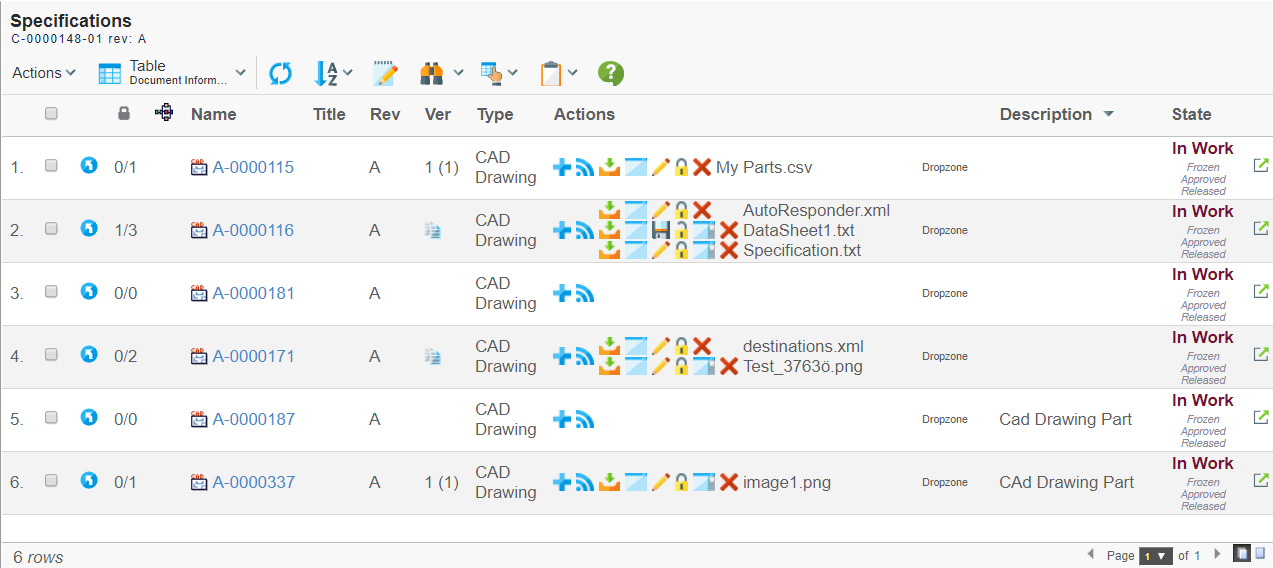Click the refresh icon in the toolbar

(x=281, y=73)
